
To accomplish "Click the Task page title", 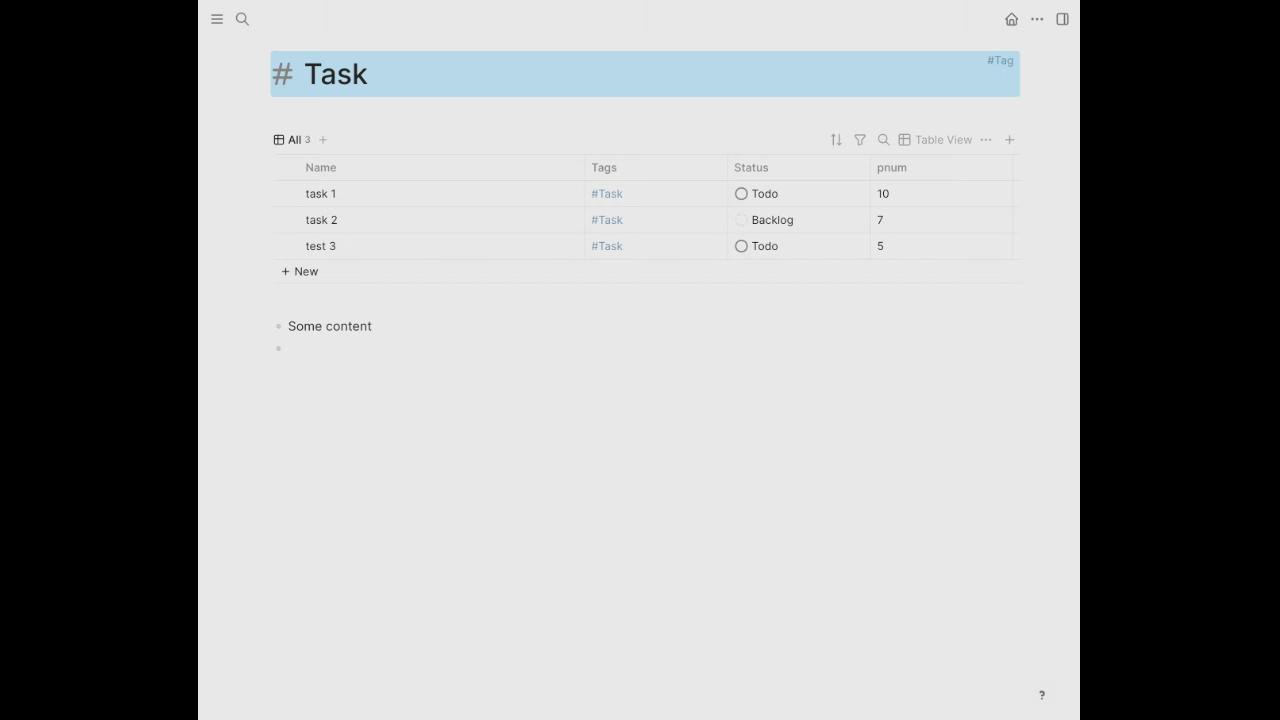I will (x=336, y=74).
